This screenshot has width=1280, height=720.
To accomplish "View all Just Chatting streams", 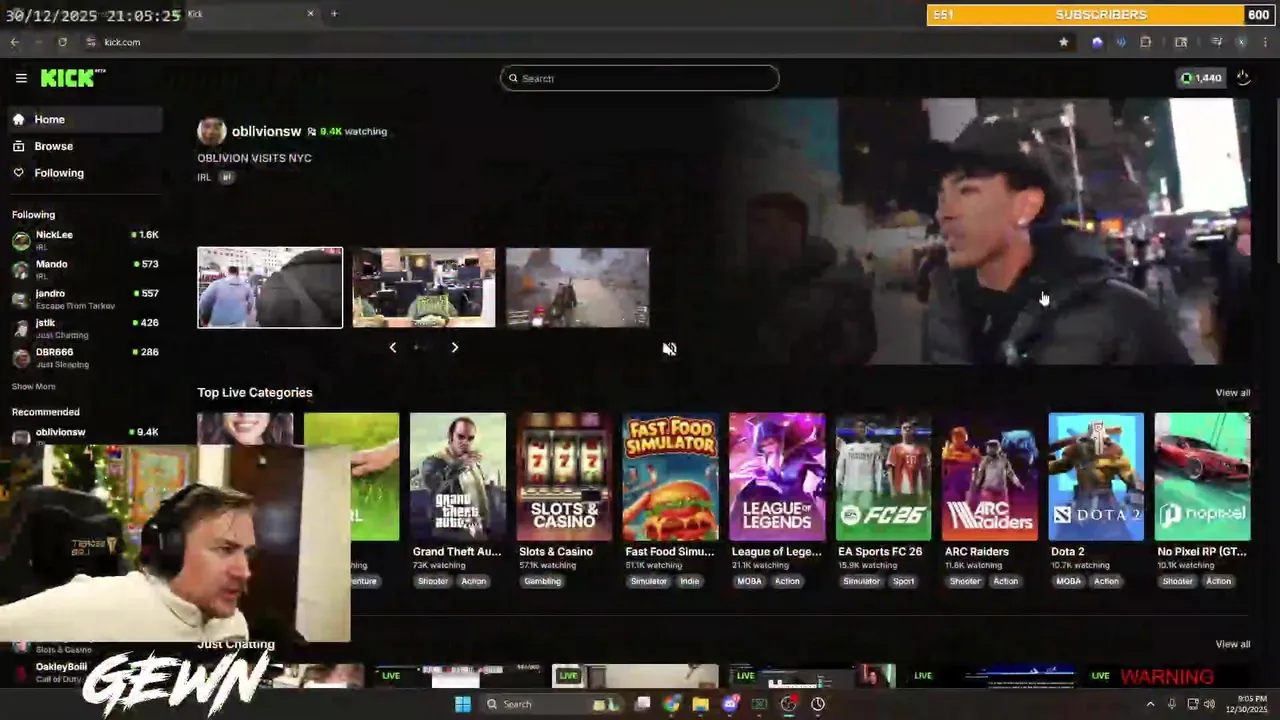I will pos(1232,644).
